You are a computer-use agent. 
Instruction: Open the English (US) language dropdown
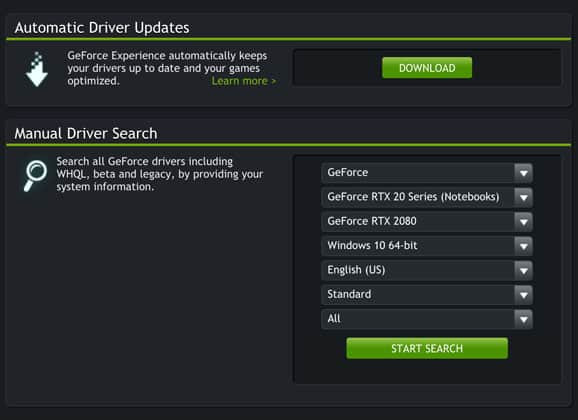pyautogui.click(x=427, y=270)
